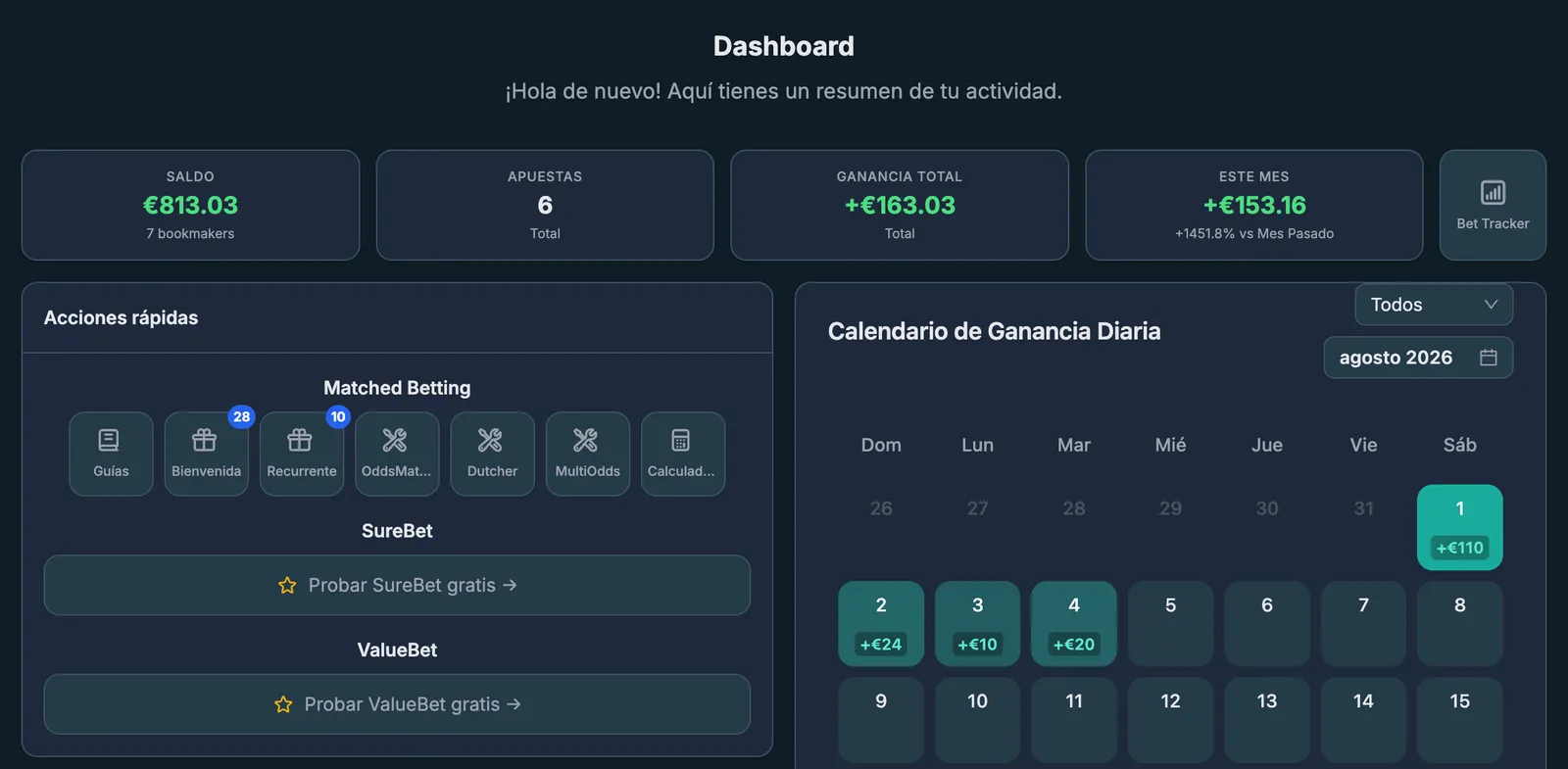
Task: Launch the OddsMatcher tool
Action: tap(397, 454)
